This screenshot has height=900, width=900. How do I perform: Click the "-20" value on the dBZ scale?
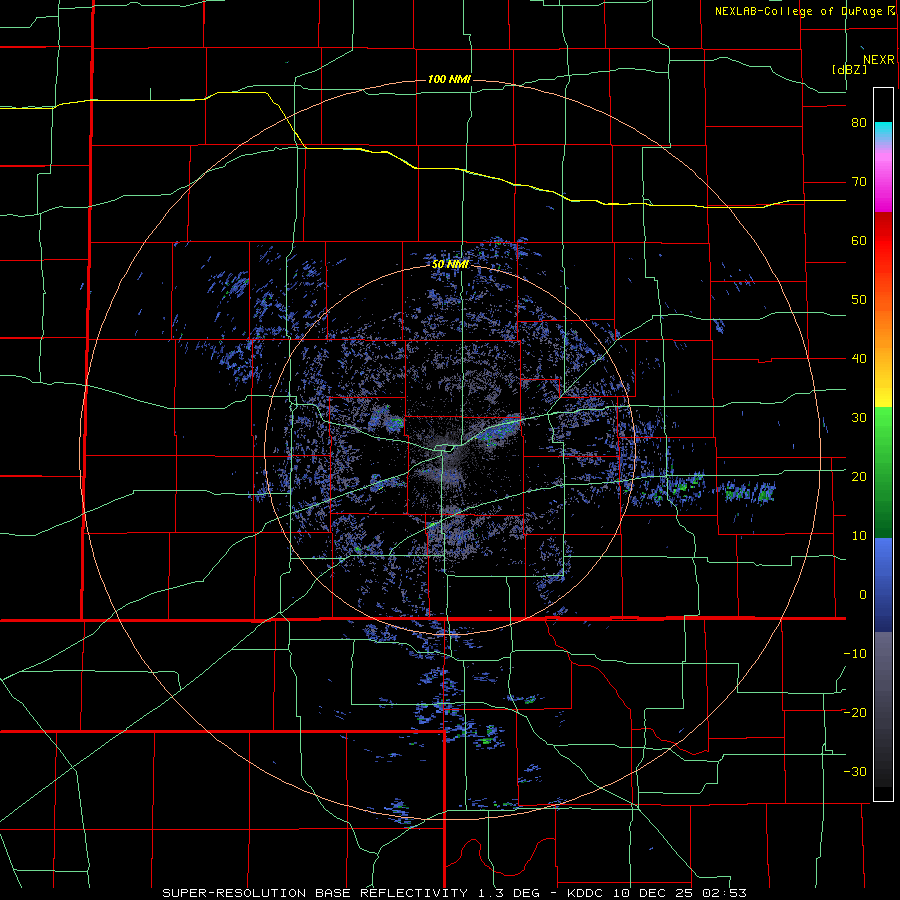(855, 712)
